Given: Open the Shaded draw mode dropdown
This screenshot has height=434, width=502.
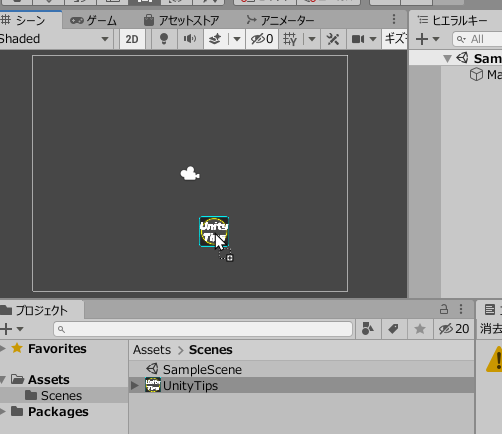Looking at the screenshot, I should click(x=53, y=39).
